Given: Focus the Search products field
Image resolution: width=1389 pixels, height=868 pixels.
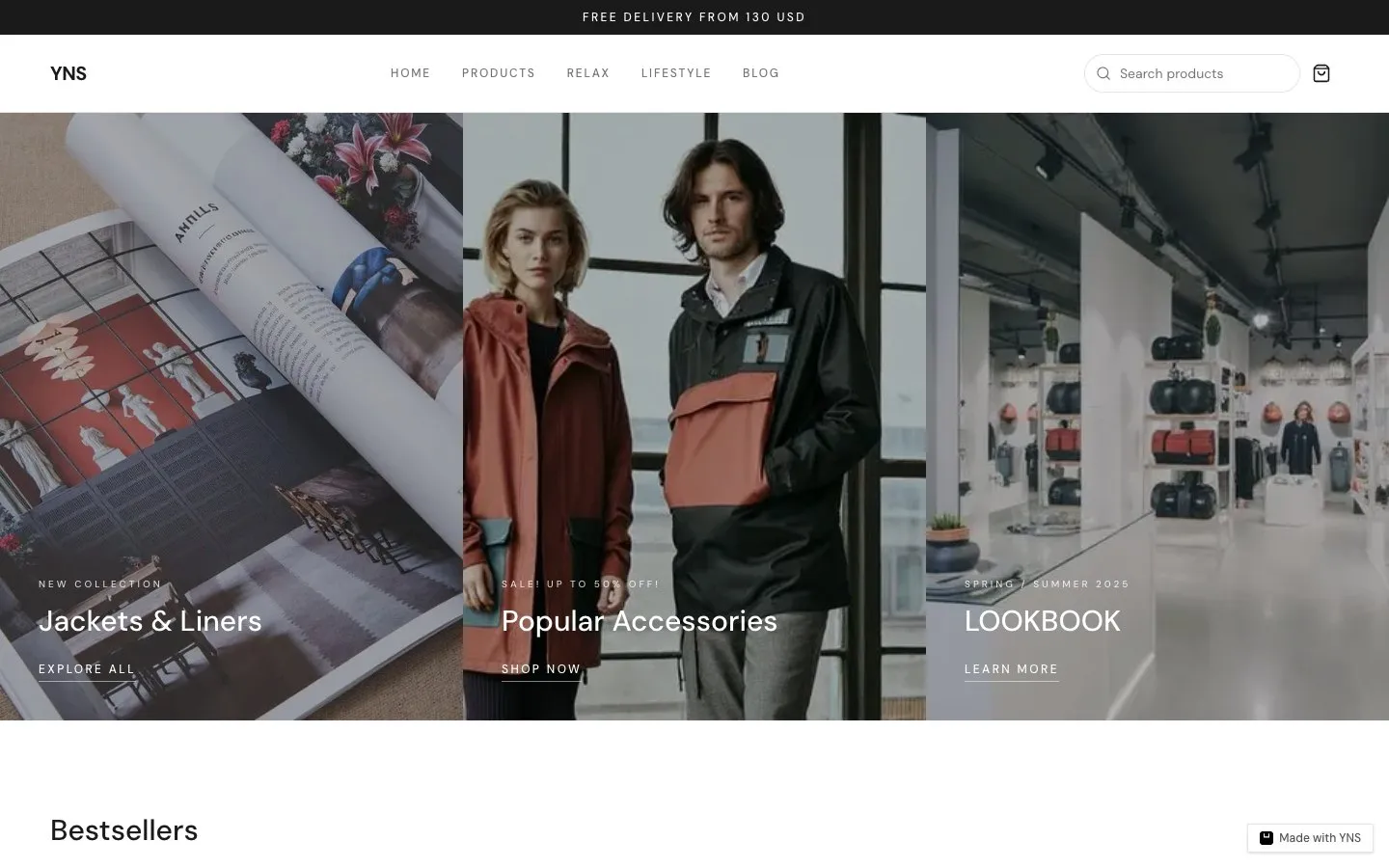Looking at the screenshot, I should click(x=1192, y=73).
